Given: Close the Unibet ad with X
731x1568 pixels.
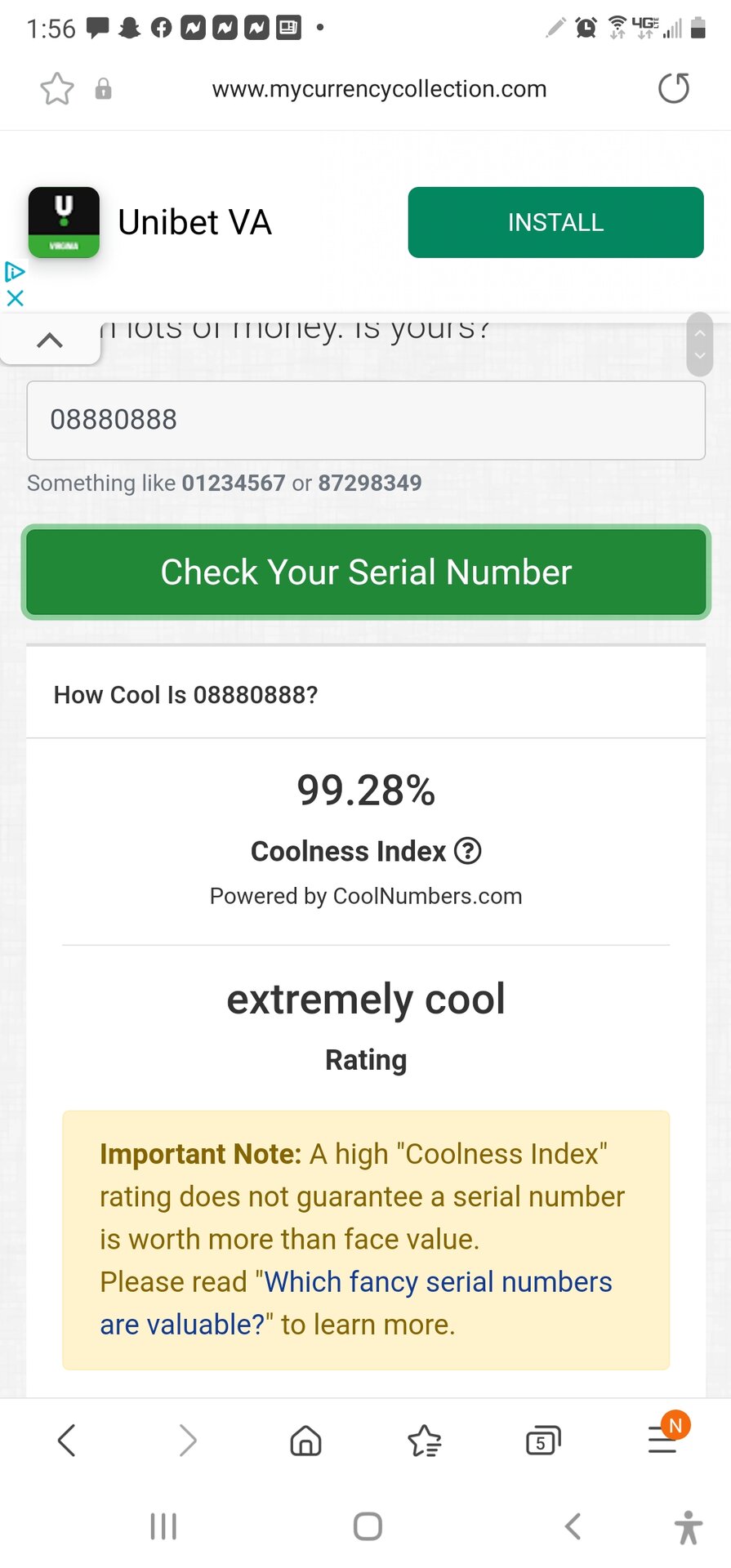Looking at the screenshot, I should coord(15,298).
